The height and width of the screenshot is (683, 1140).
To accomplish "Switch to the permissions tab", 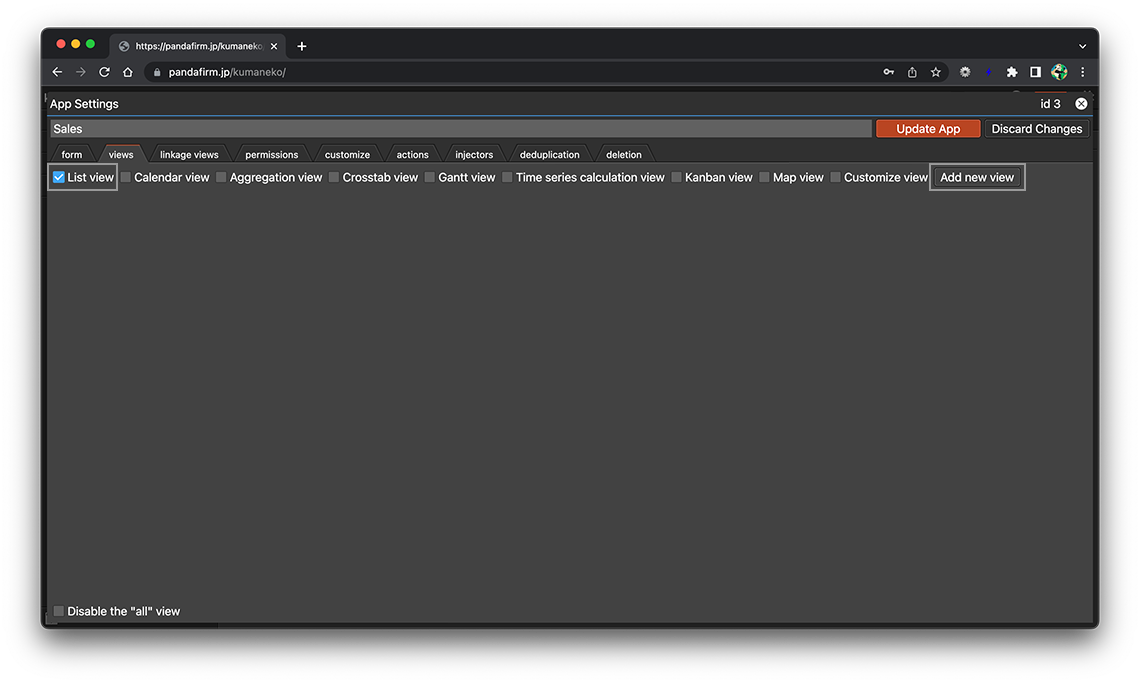I will pos(271,155).
